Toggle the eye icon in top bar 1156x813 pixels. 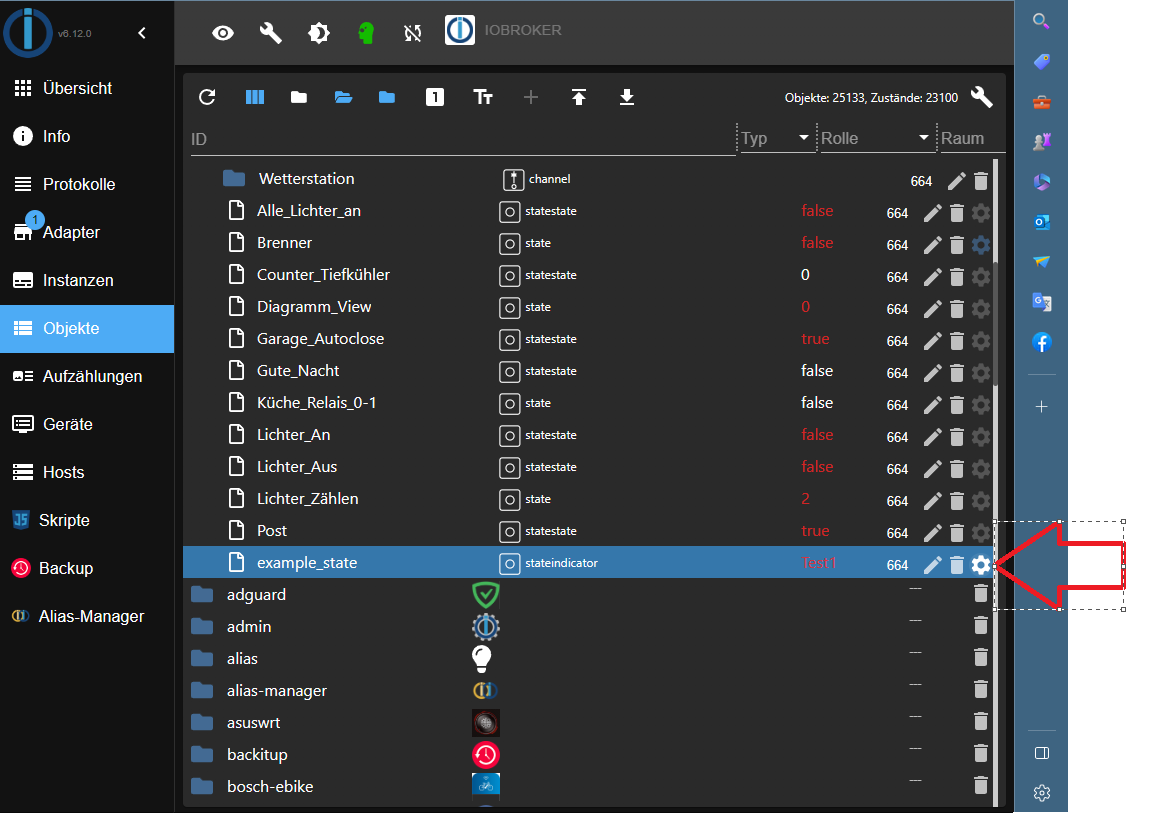click(x=223, y=33)
